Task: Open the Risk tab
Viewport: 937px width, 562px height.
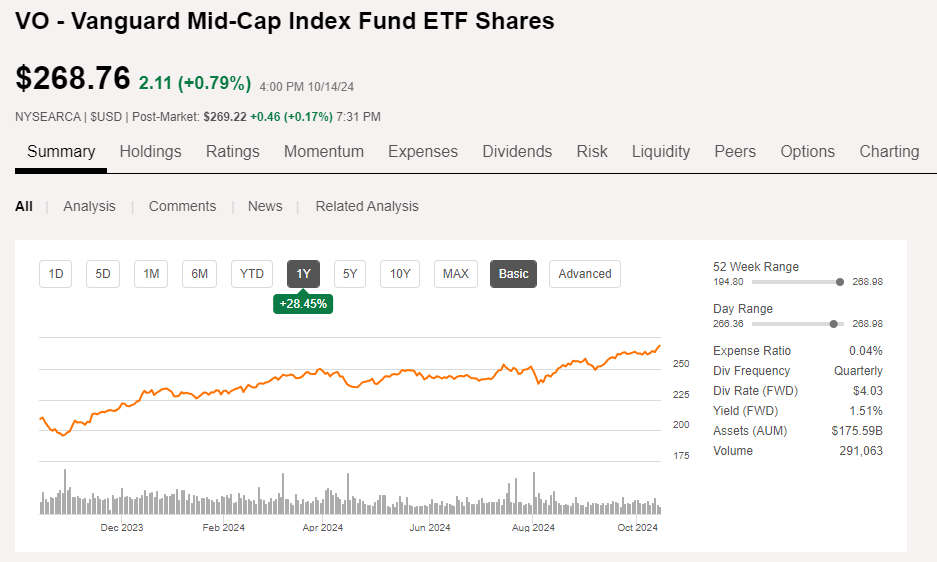Action: tap(592, 151)
